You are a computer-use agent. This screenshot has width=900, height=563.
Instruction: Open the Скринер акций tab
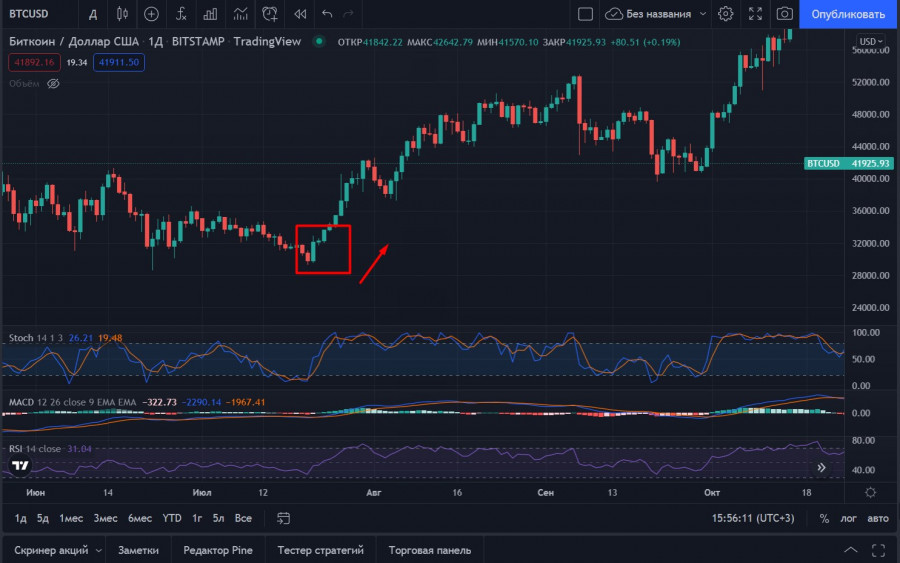[51, 550]
